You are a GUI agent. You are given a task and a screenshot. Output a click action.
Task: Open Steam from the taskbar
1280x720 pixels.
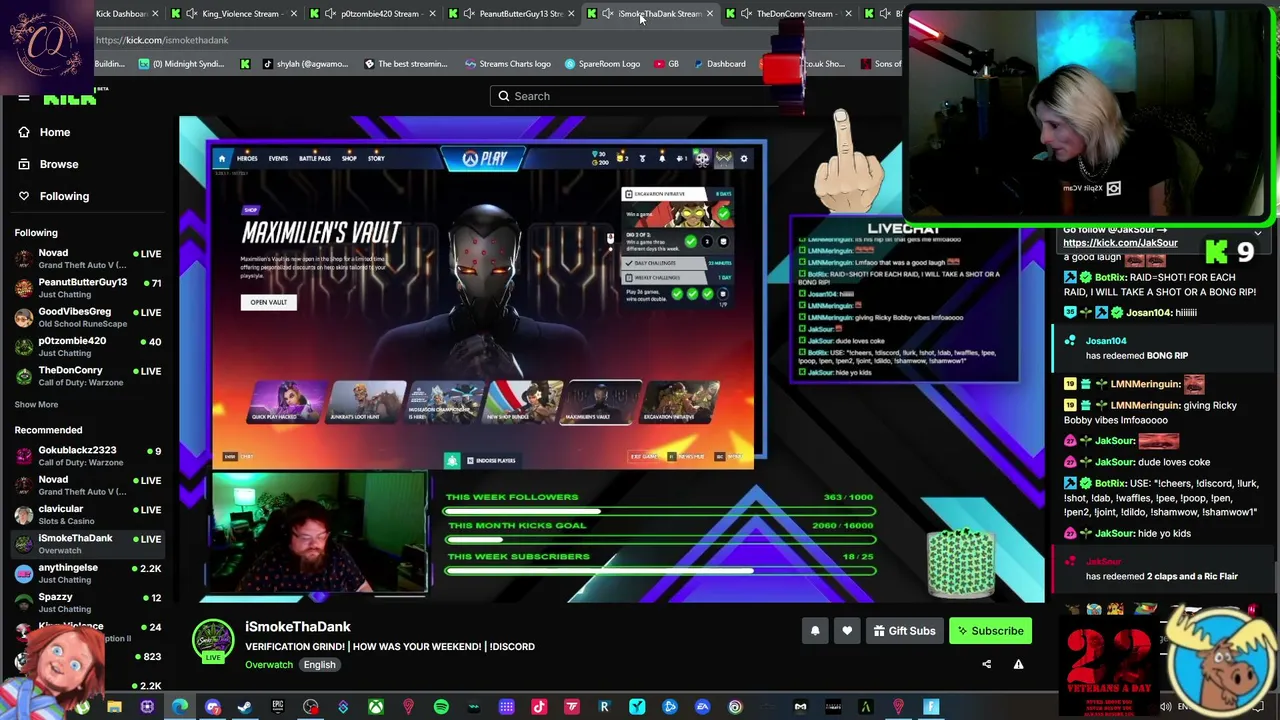245,708
